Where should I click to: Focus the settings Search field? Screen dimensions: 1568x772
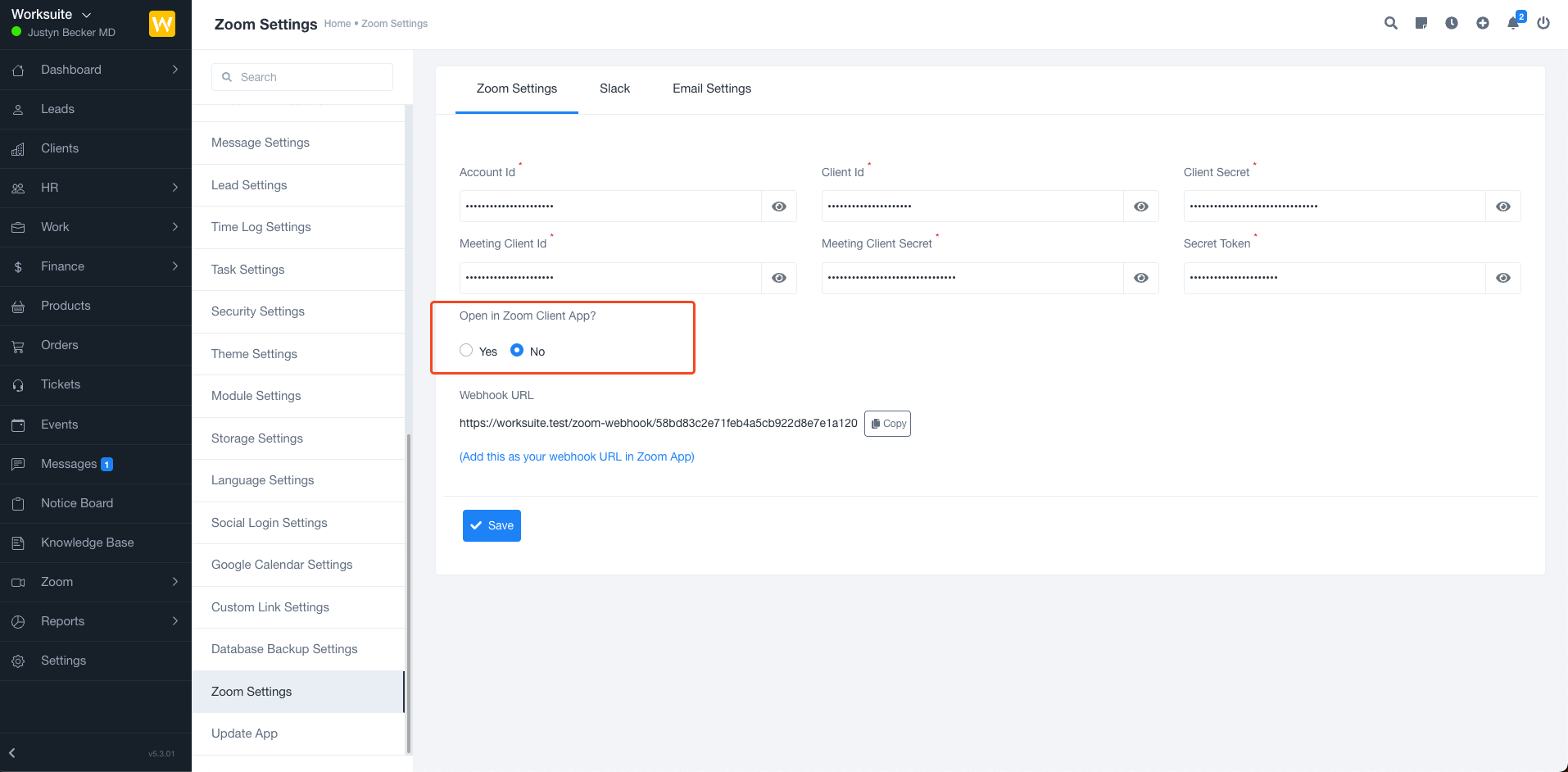(302, 77)
